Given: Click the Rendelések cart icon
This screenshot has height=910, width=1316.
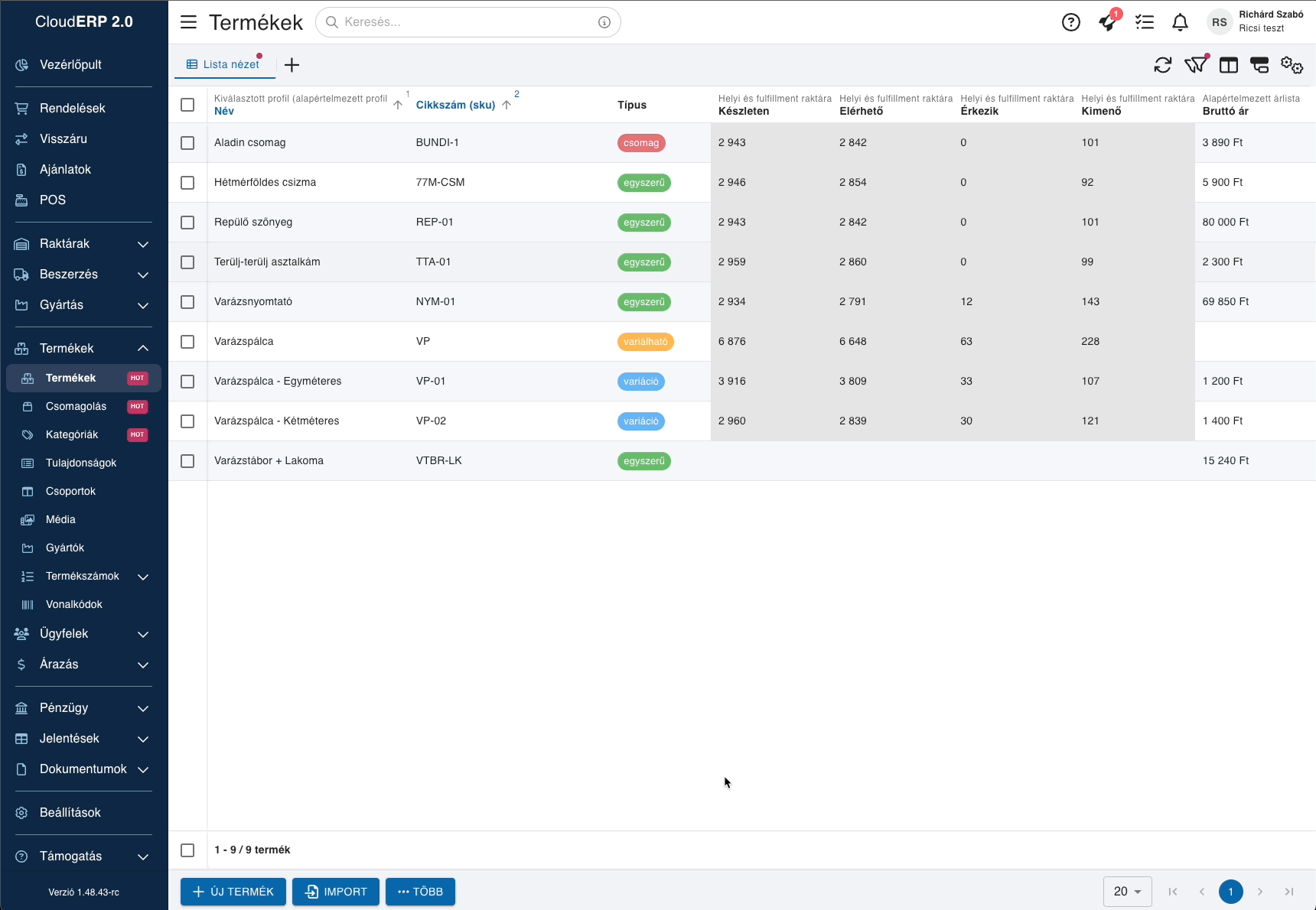Looking at the screenshot, I should [21, 109].
